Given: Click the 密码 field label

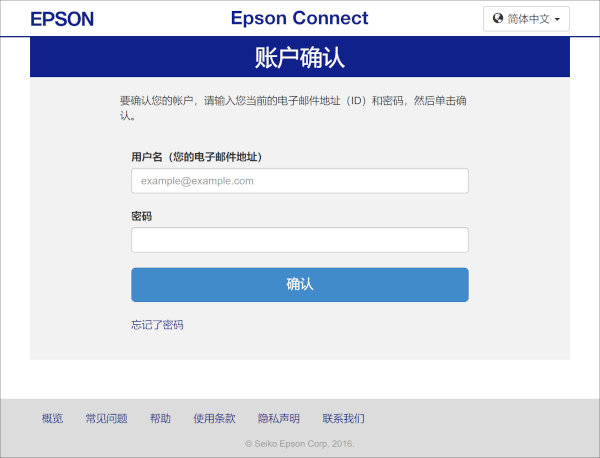Looking at the screenshot, I should coord(141,216).
